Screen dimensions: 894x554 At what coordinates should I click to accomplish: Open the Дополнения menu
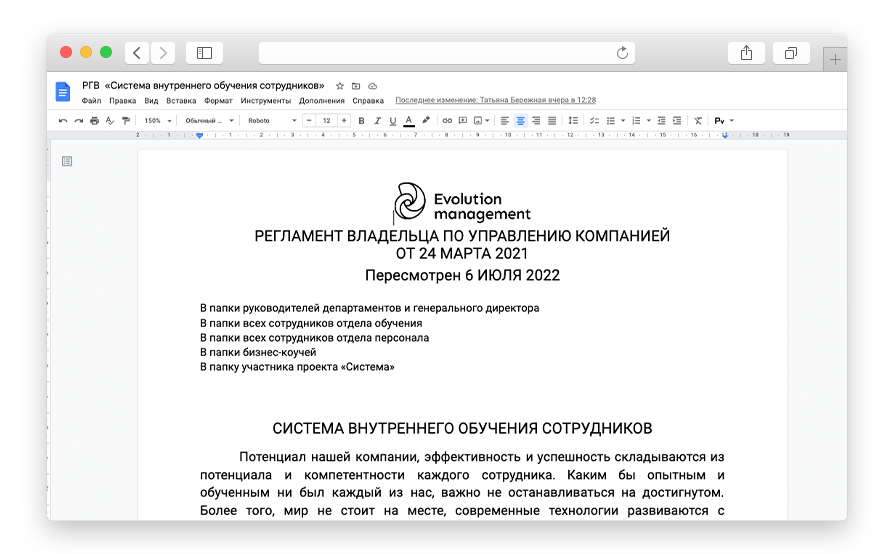pyautogui.click(x=322, y=101)
